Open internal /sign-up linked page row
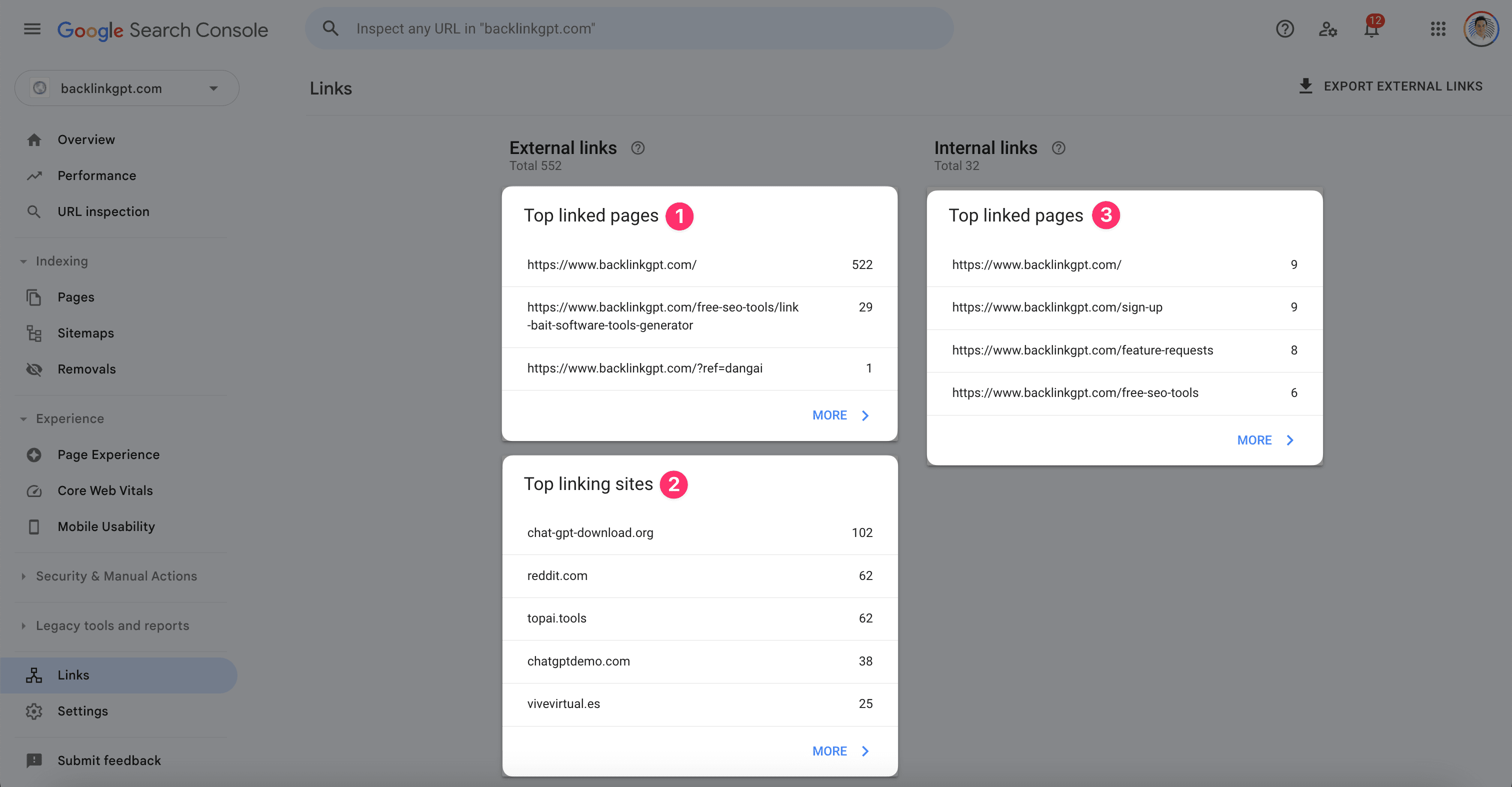Viewport: 1512px width, 787px height. coord(1124,307)
